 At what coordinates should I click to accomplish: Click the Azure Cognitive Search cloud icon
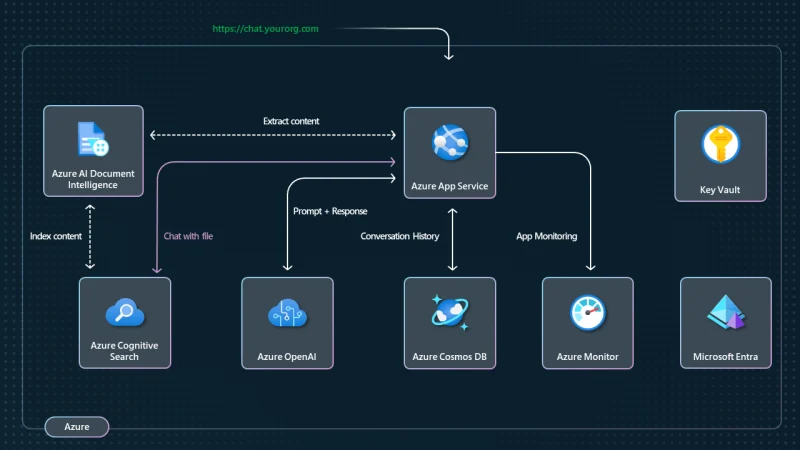(x=125, y=312)
